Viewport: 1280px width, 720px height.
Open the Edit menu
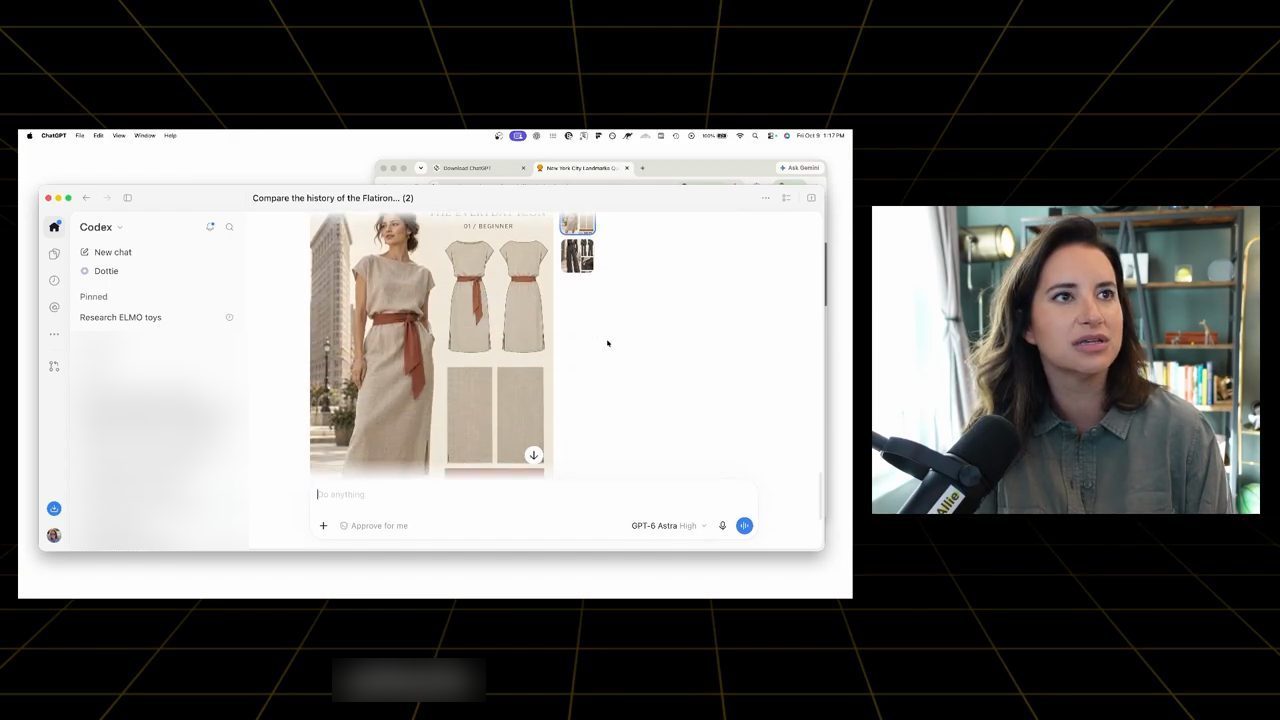(98, 135)
